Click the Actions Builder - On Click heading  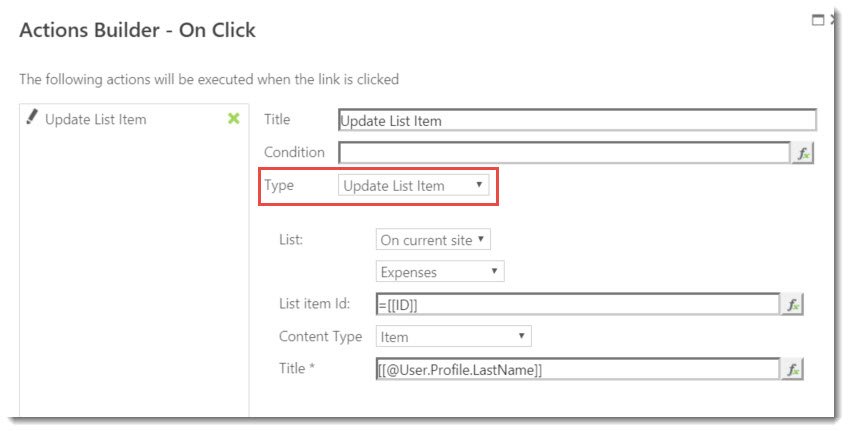(138, 30)
